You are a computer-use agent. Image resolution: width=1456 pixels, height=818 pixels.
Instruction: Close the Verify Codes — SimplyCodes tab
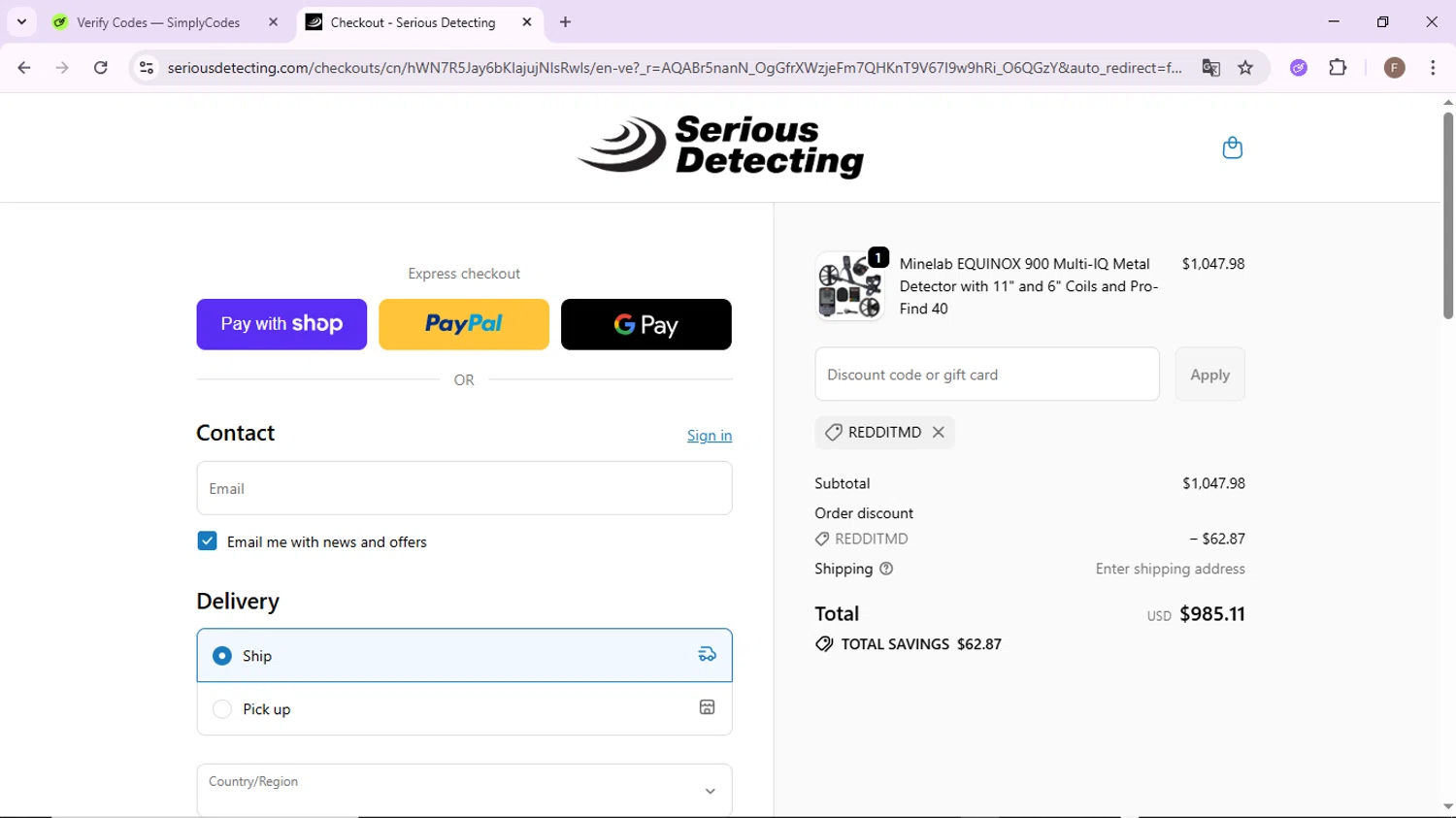[273, 22]
